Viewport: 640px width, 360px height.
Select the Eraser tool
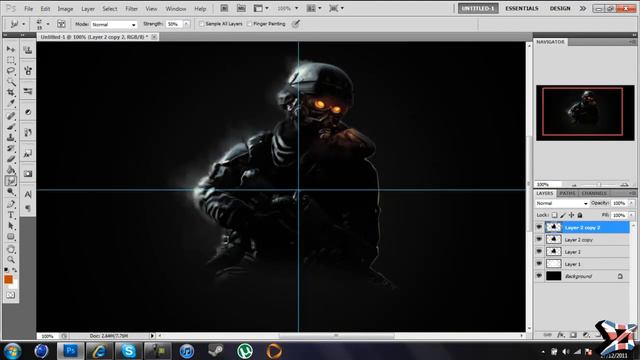click(x=11, y=159)
